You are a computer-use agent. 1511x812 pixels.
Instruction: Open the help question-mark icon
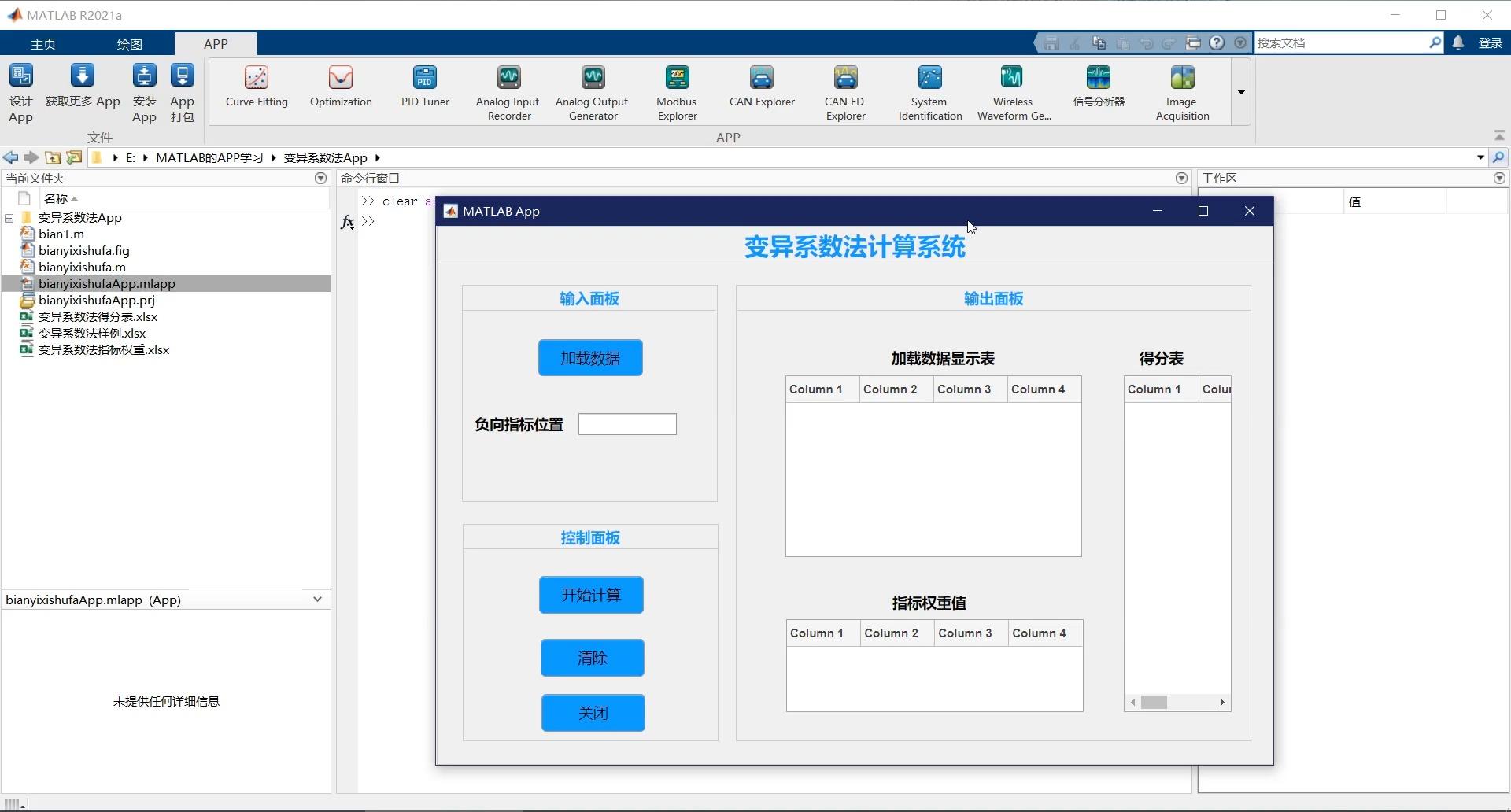tap(1217, 43)
